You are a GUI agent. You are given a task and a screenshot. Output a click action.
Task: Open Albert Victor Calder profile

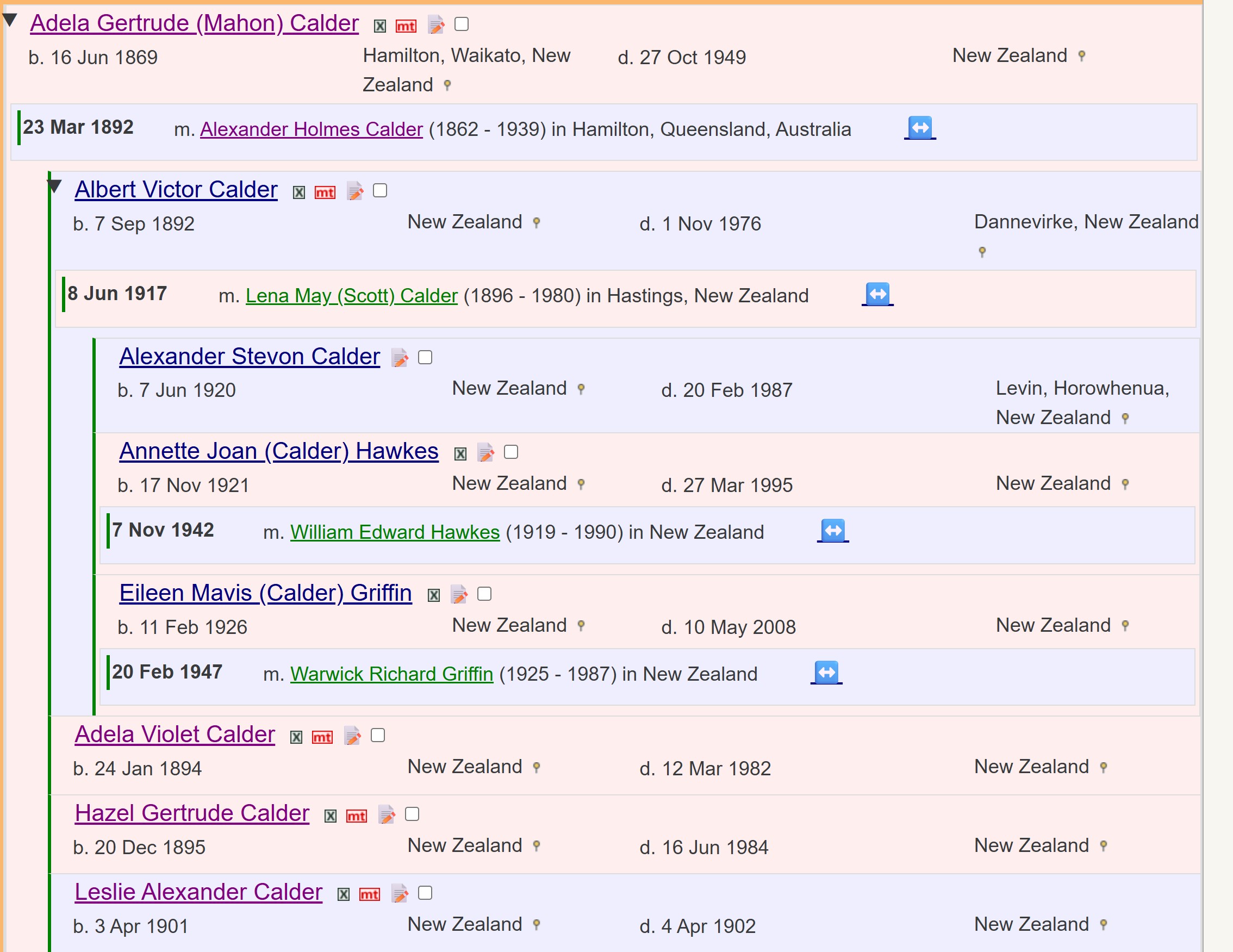coord(176,190)
